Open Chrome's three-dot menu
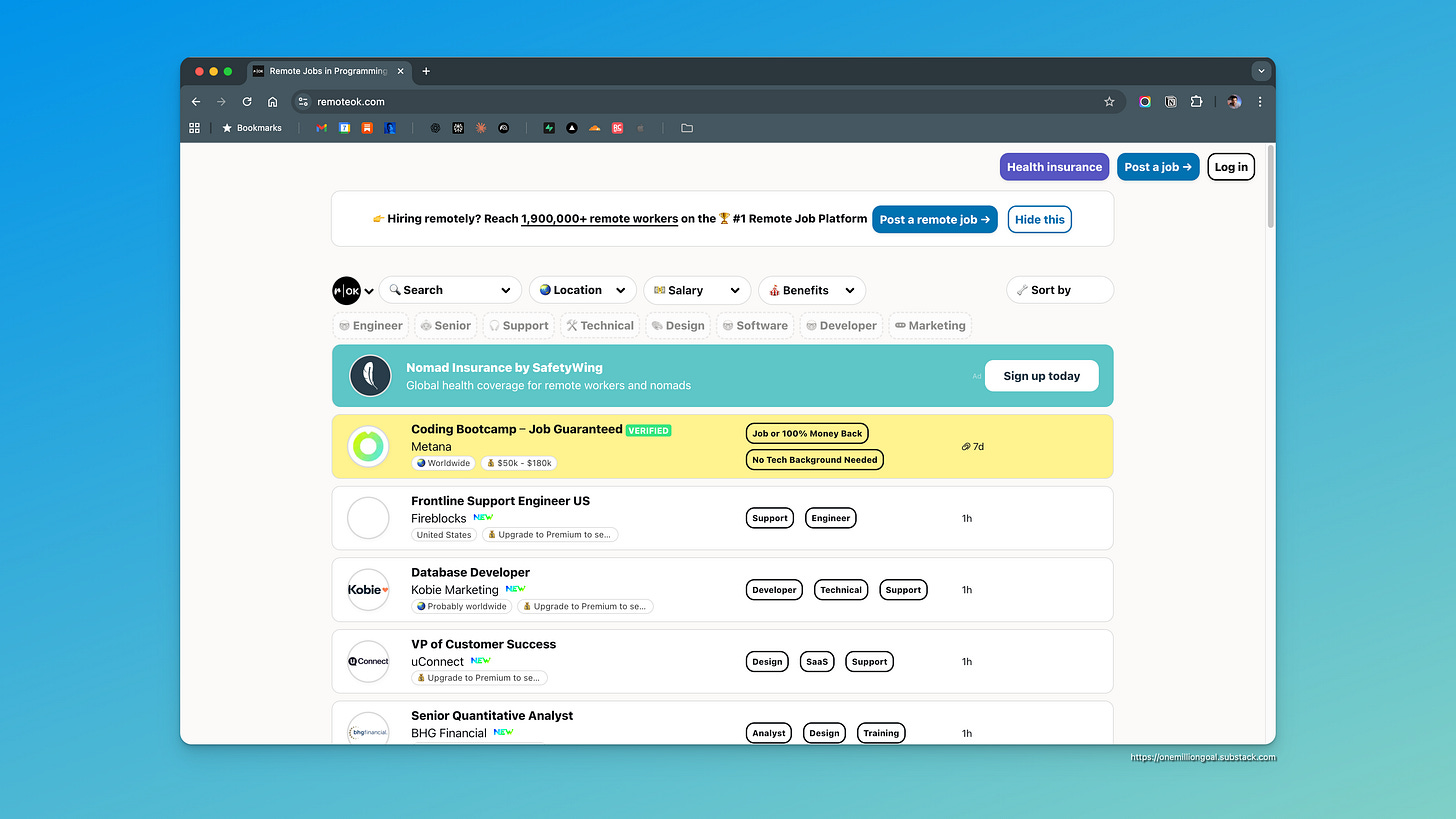This screenshot has width=1456, height=819. click(1259, 102)
